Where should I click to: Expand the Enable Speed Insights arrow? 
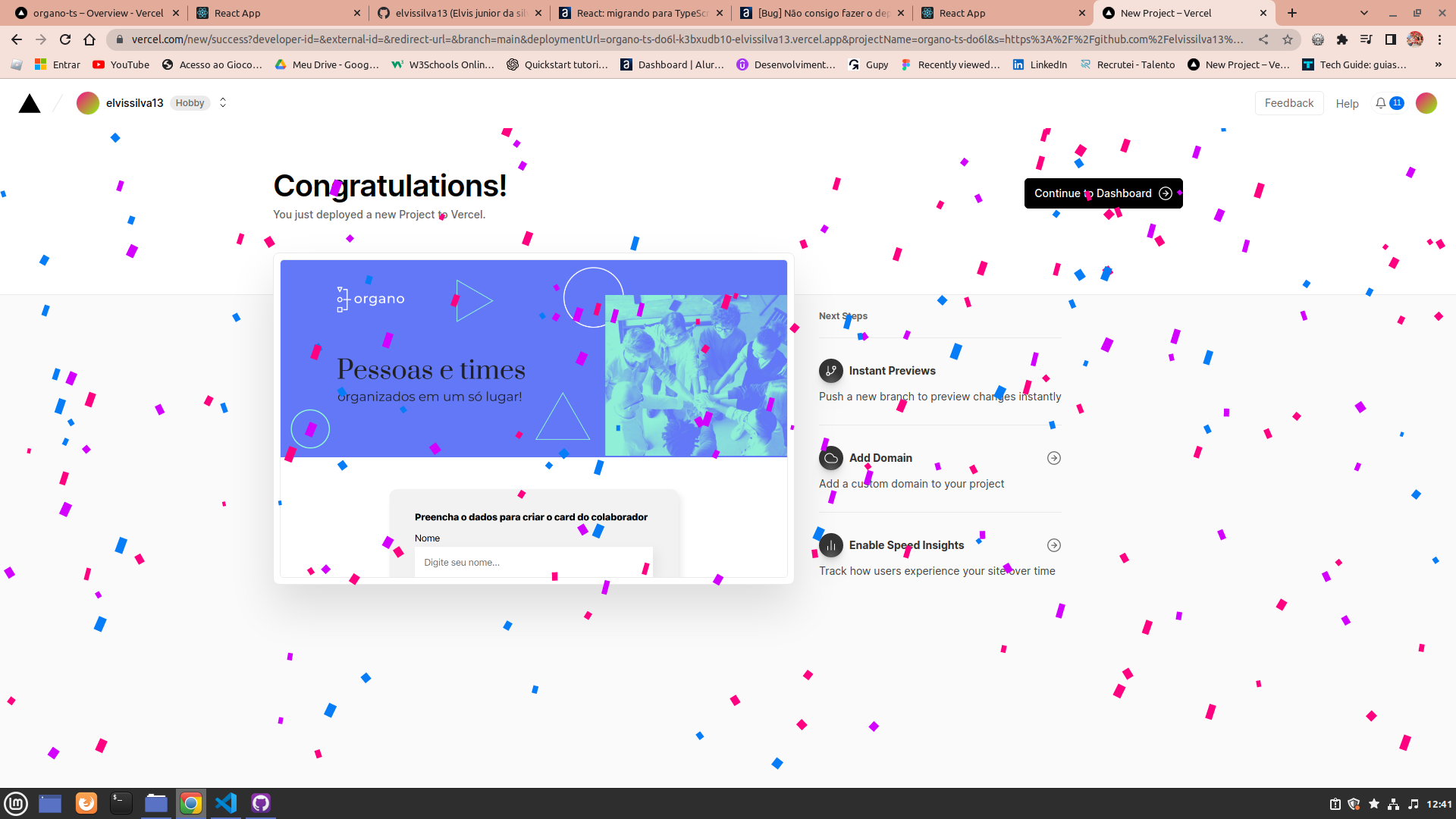(x=1053, y=545)
